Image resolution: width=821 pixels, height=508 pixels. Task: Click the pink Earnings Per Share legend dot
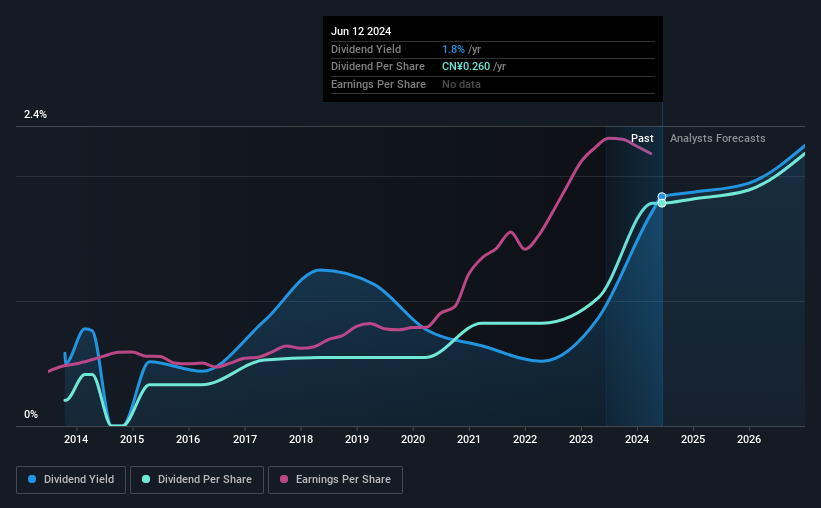pos(284,479)
